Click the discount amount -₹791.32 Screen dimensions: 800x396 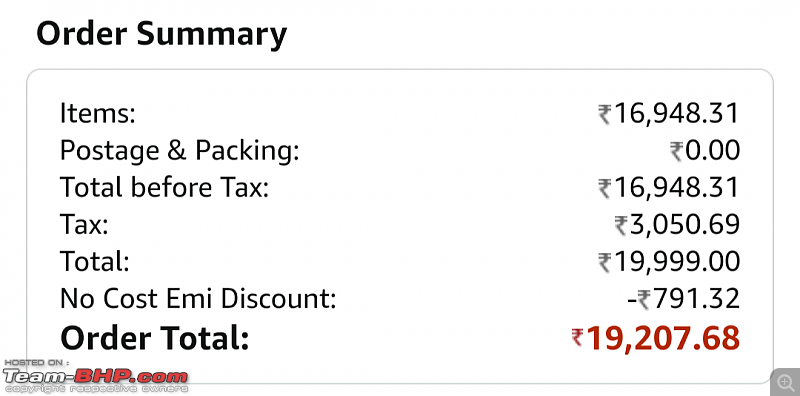point(683,299)
